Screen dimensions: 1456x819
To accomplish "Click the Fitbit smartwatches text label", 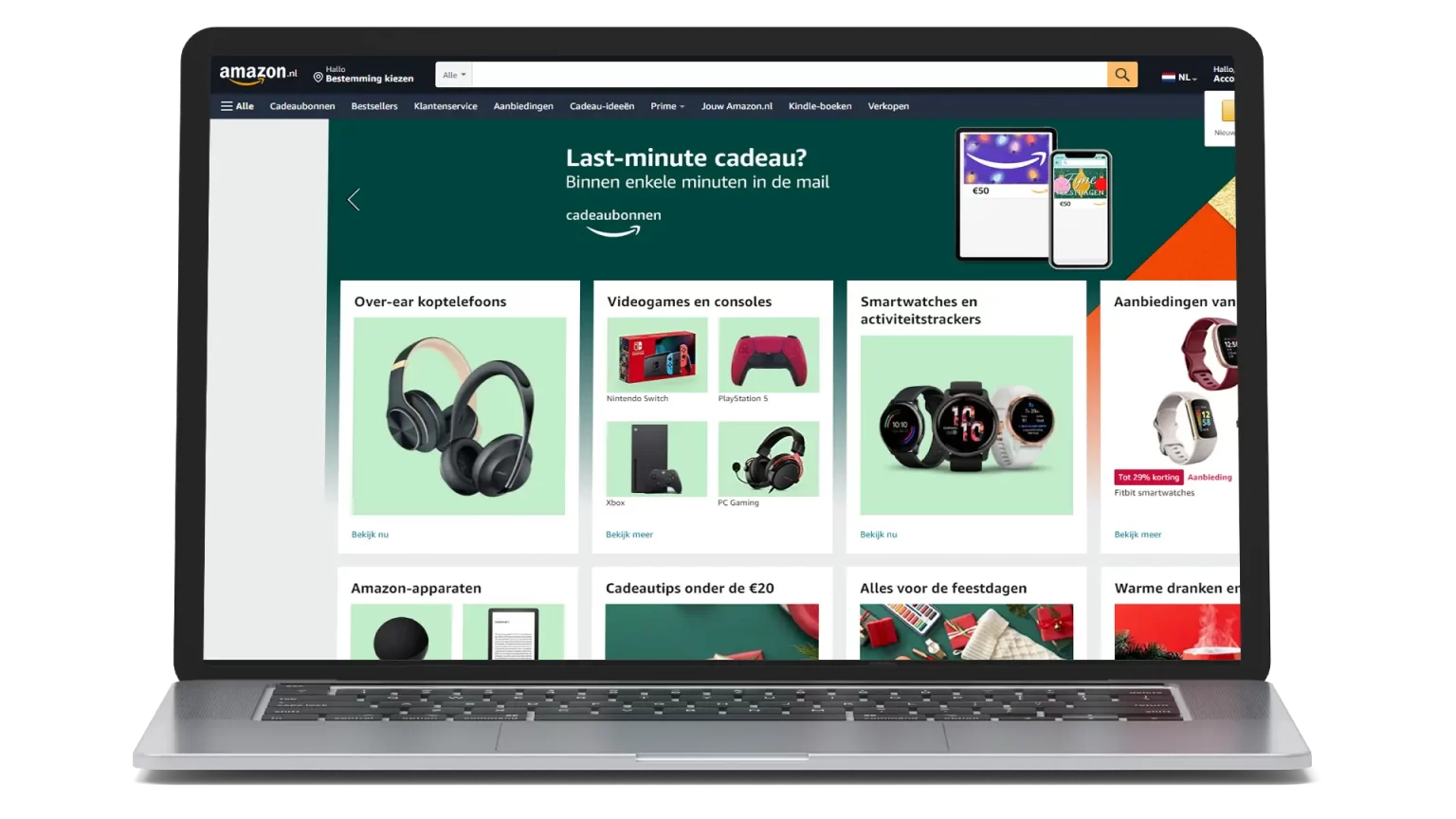I will (1155, 493).
